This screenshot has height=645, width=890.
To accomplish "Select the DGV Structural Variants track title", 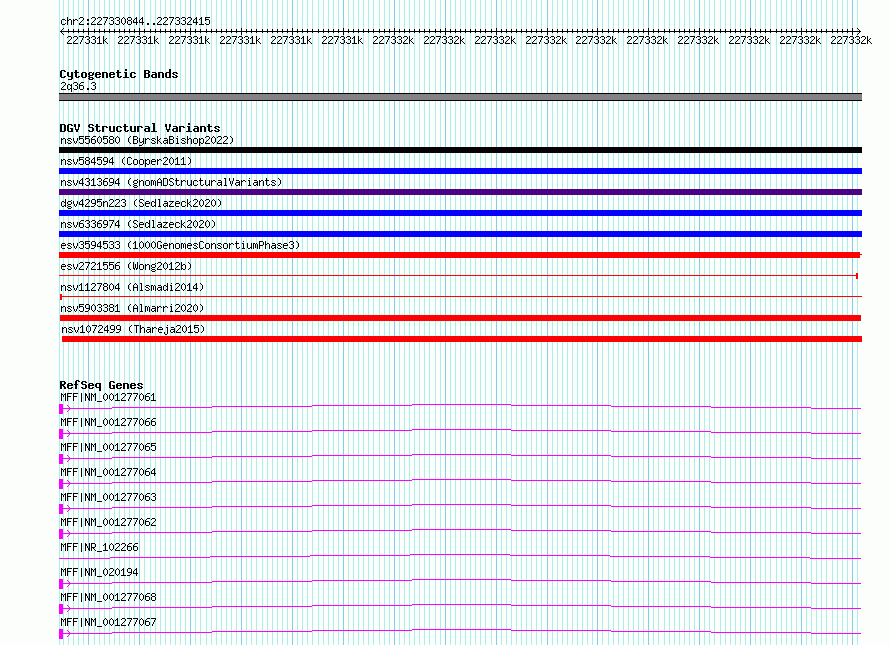I will (x=140, y=128).
